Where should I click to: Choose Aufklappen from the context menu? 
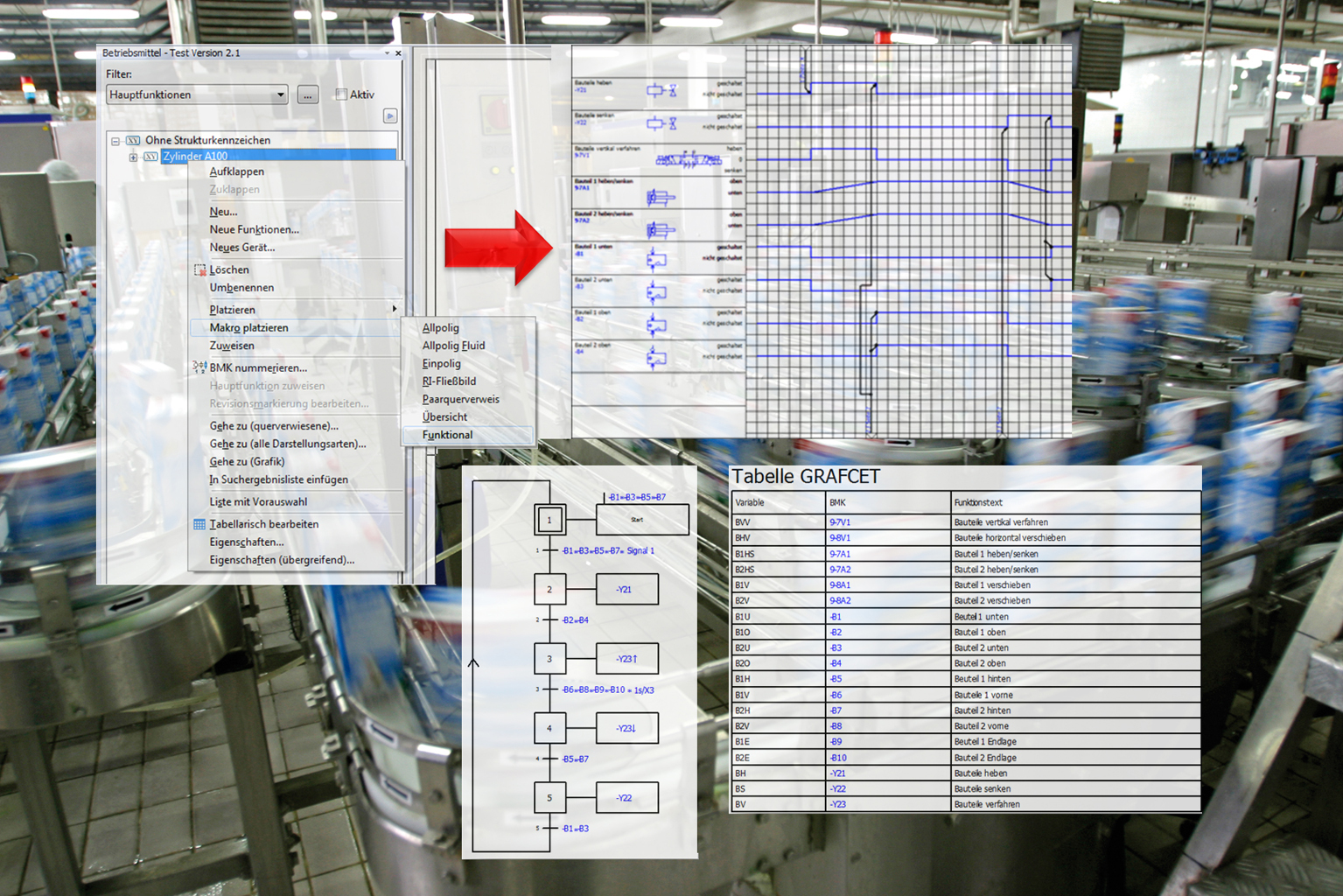236,171
